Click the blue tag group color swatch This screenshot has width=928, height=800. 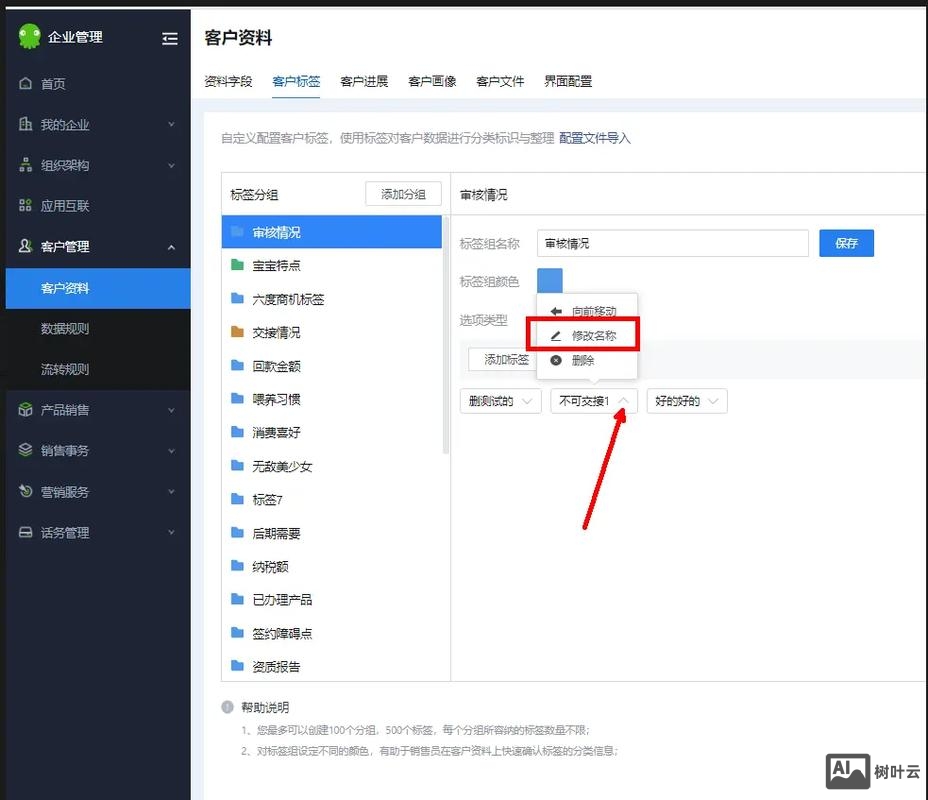coord(550,281)
